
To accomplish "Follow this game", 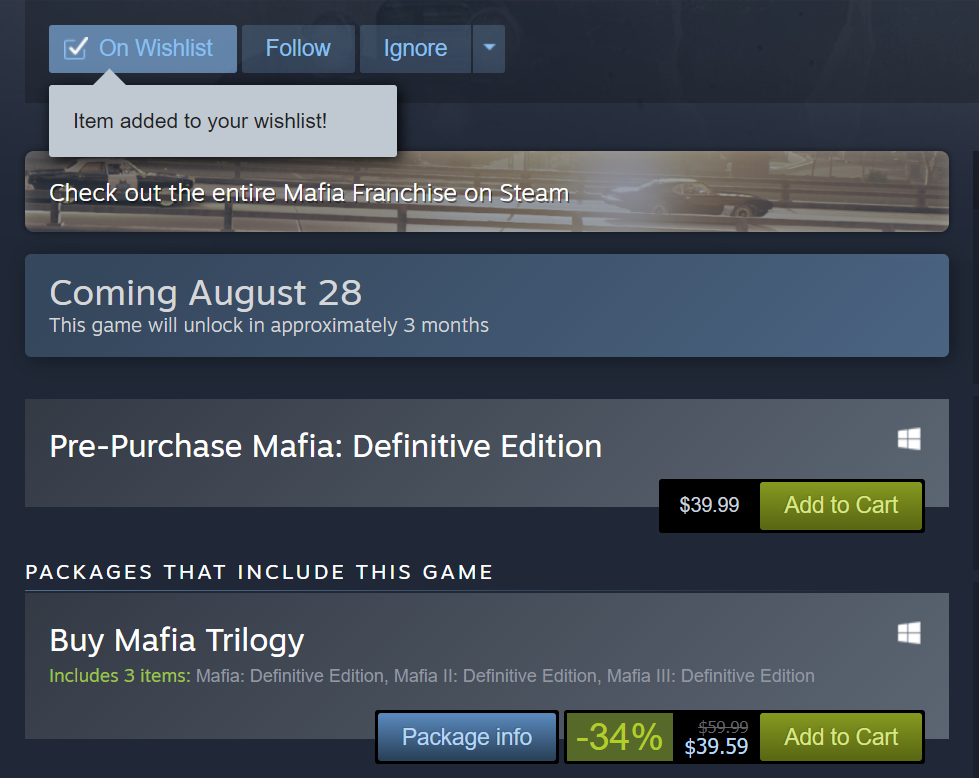I will [x=298, y=49].
